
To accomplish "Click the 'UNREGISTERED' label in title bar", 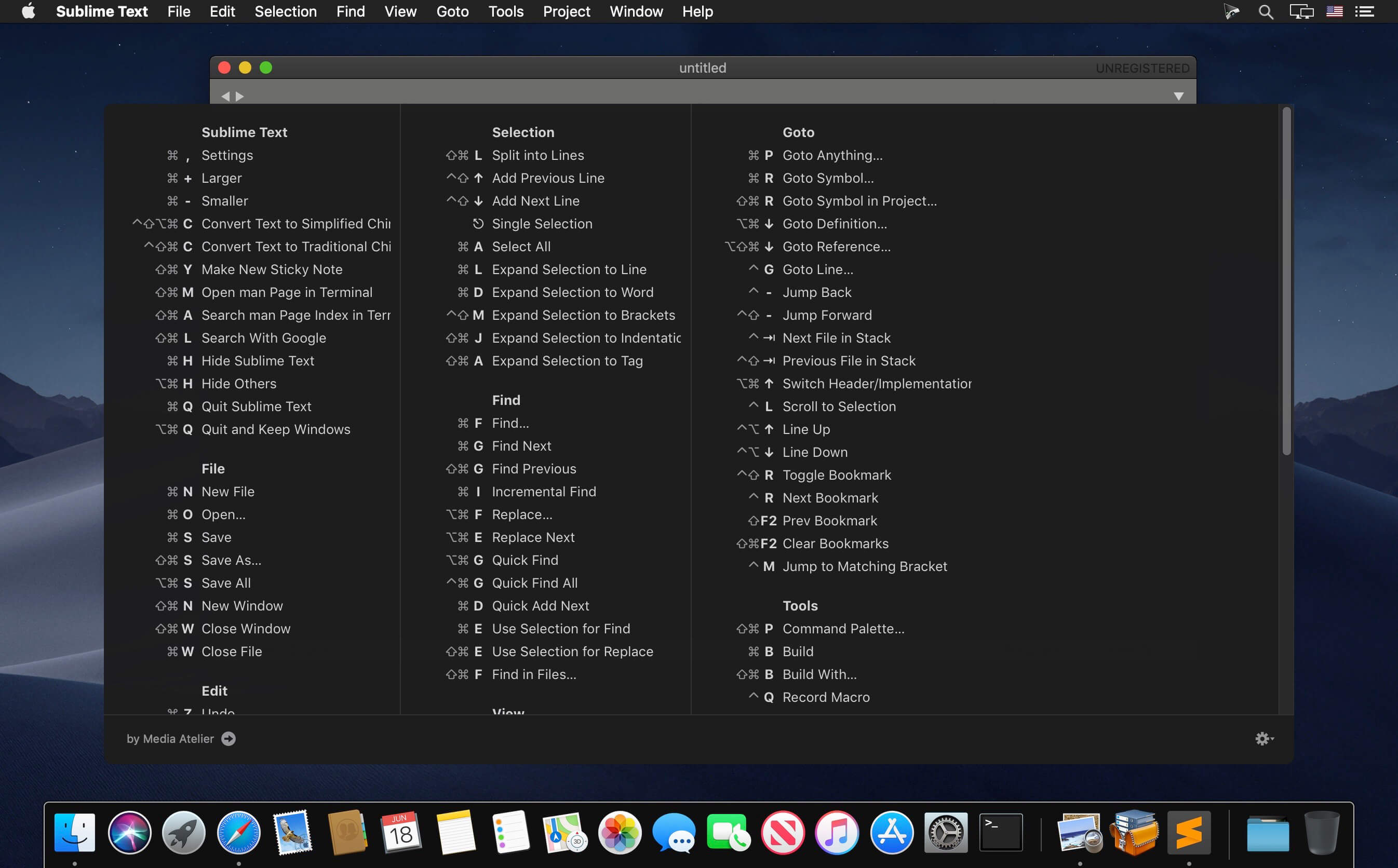I will (1142, 69).
